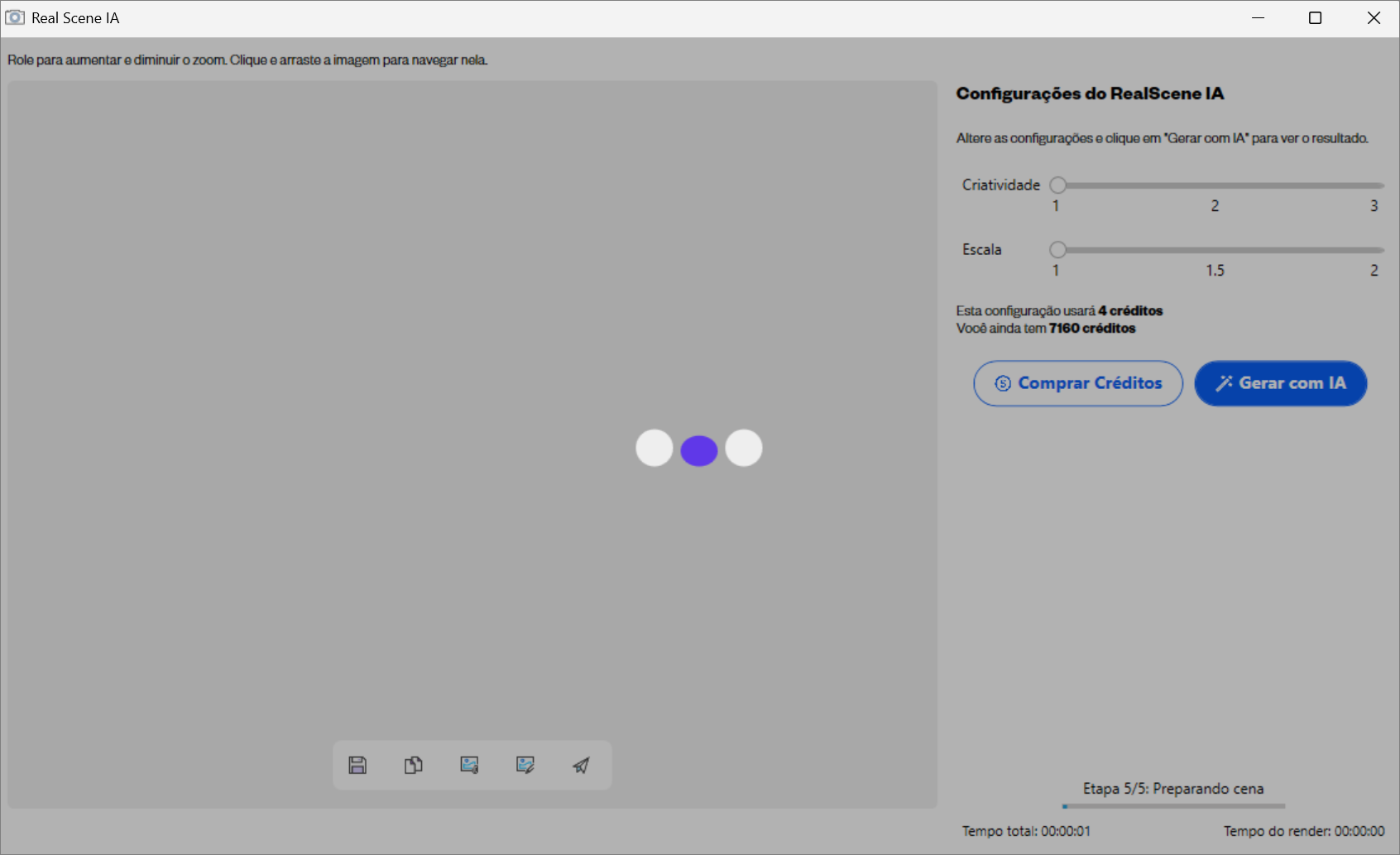Viewport: 1400px width, 855px height.
Task: Click the coin icon in Comprar Créditos
Action: (1003, 383)
